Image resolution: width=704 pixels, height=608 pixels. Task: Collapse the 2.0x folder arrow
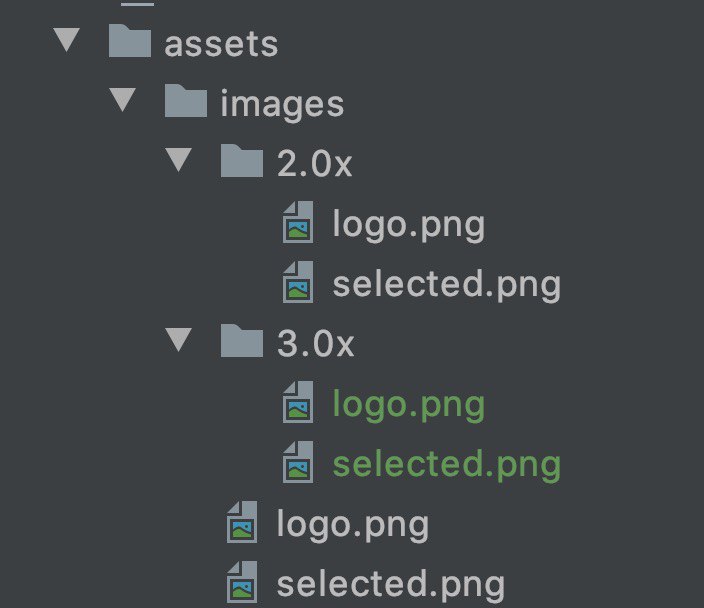click(x=178, y=159)
